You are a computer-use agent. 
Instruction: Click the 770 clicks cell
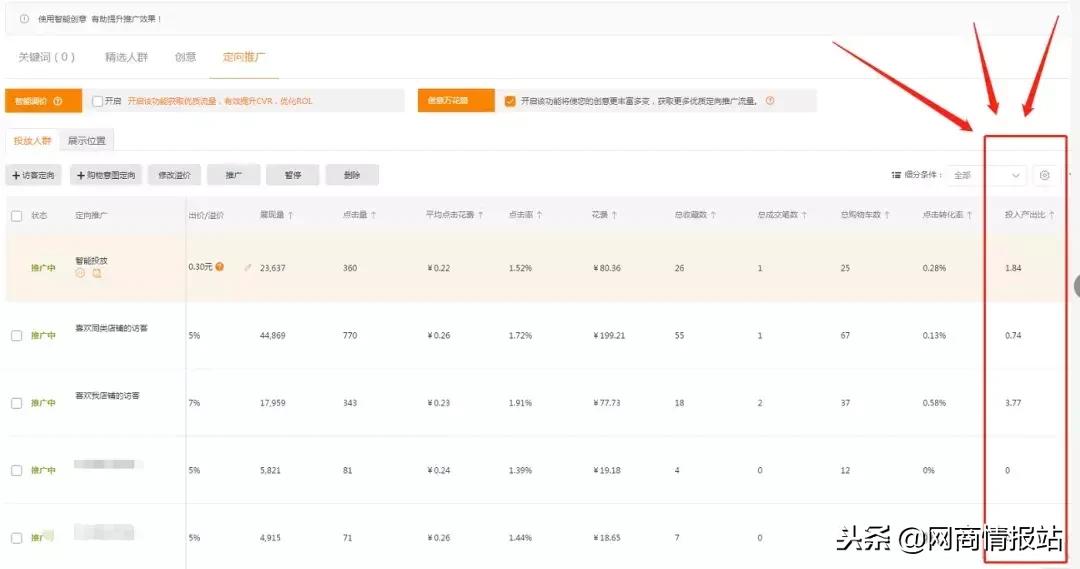pyautogui.click(x=350, y=335)
